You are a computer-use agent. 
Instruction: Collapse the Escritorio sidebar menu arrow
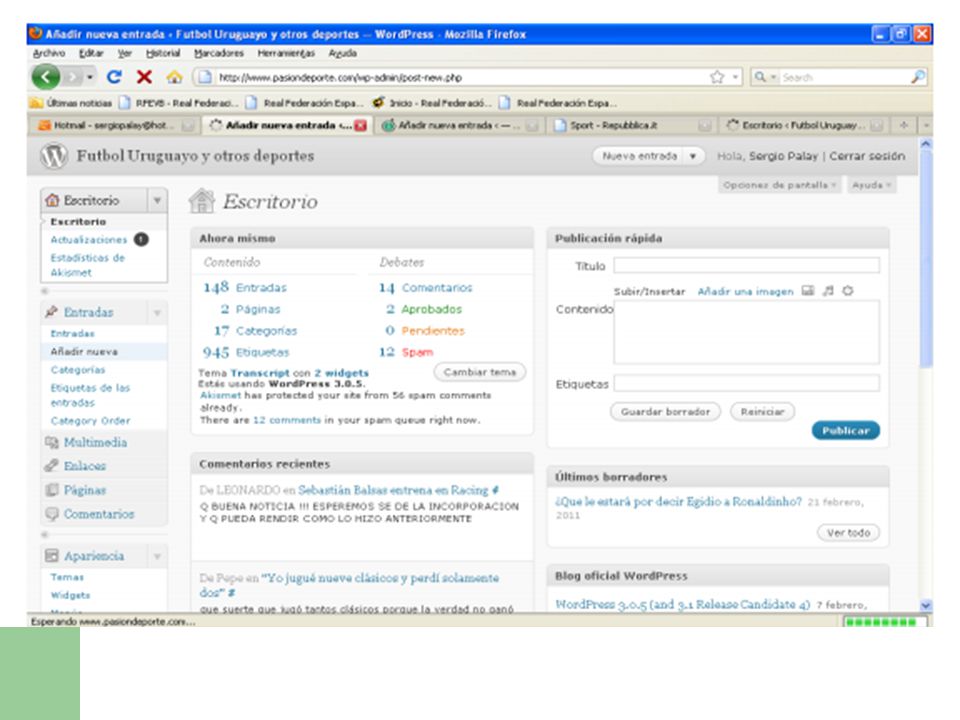157,200
